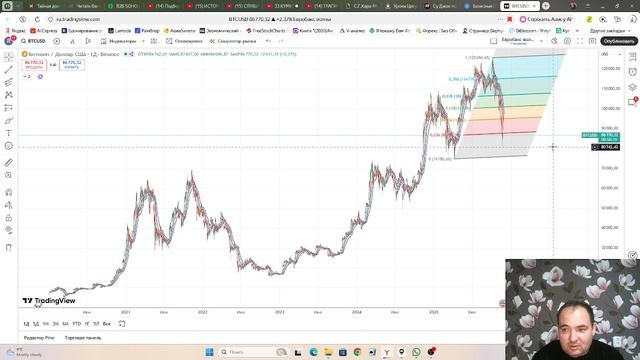Open the forecasting and measurement tools

point(9,108)
